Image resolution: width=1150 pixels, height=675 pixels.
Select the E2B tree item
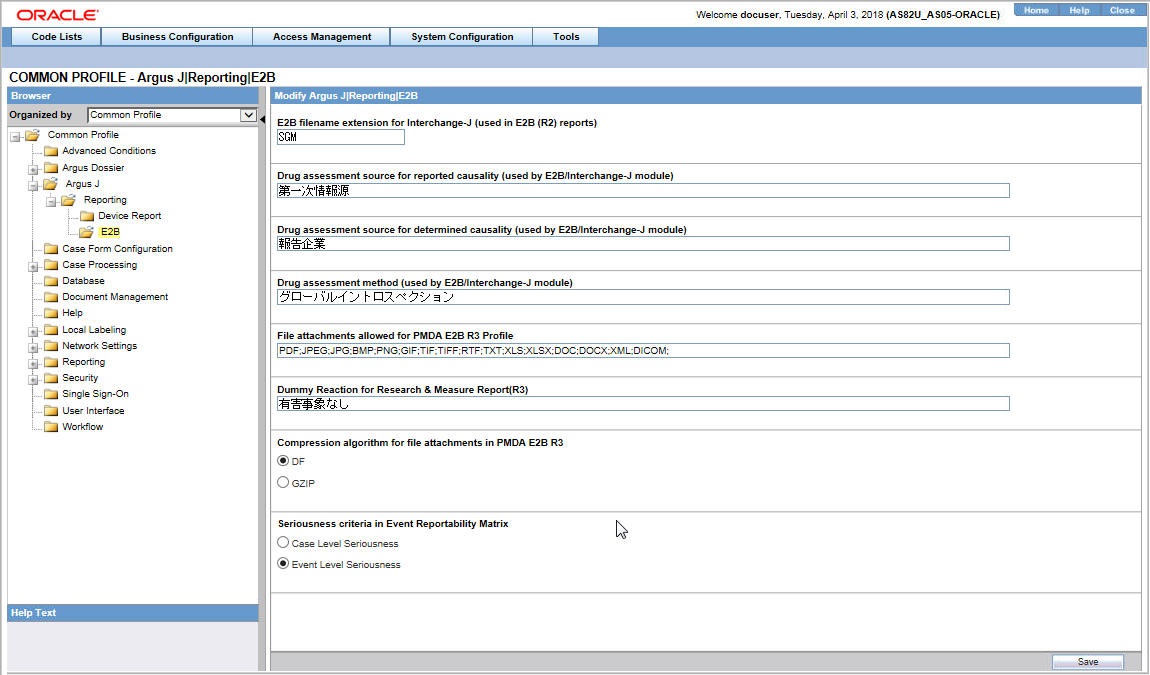tap(110, 232)
